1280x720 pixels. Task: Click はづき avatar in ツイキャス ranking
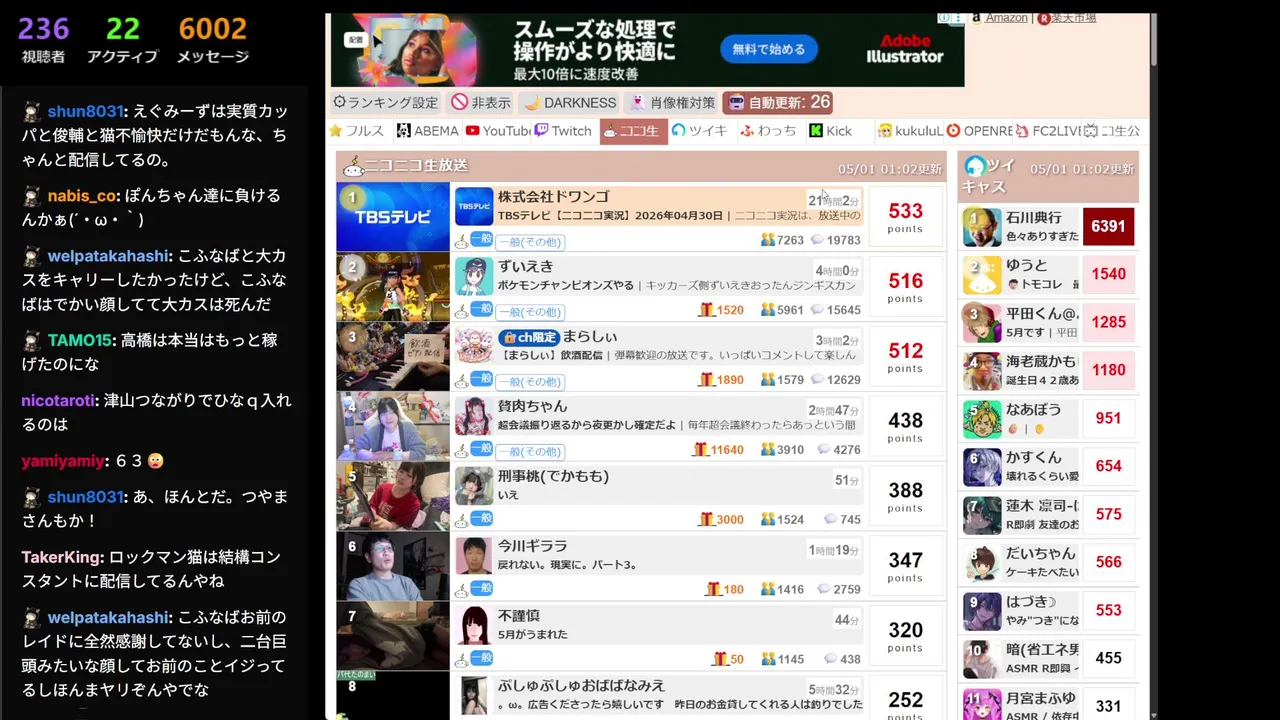coord(982,611)
